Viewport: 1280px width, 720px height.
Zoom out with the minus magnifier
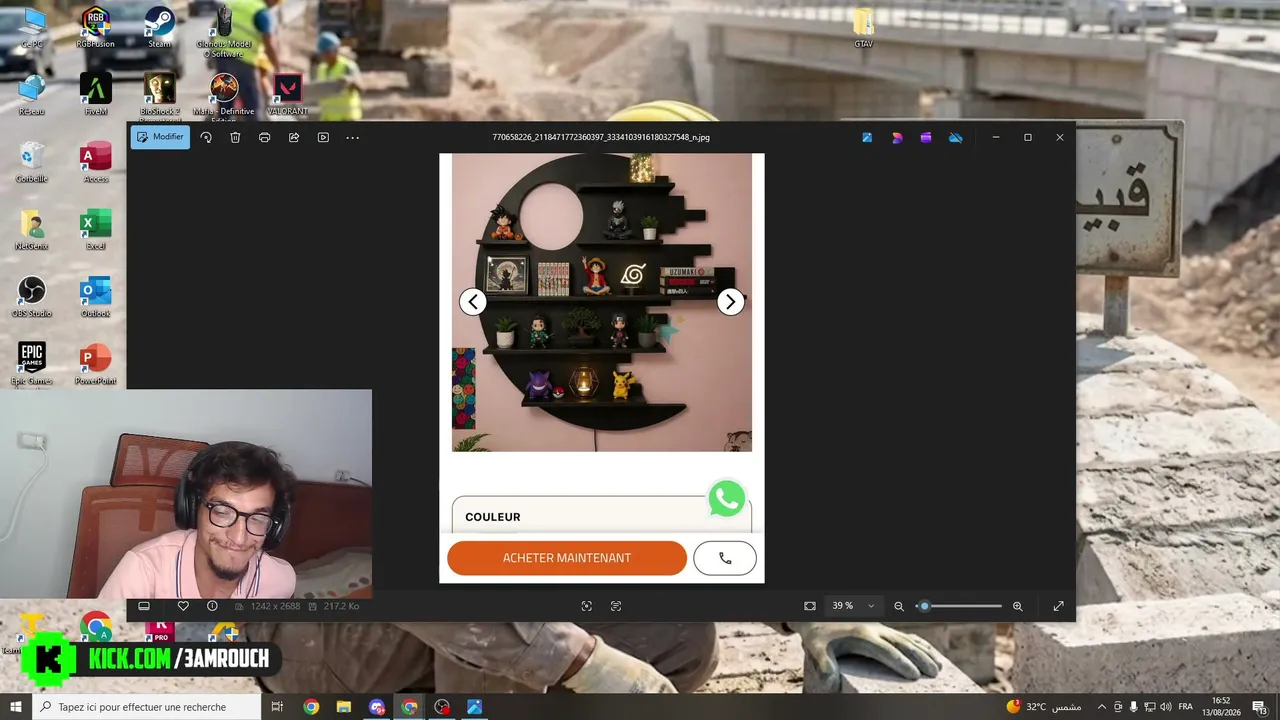click(899, 606)
